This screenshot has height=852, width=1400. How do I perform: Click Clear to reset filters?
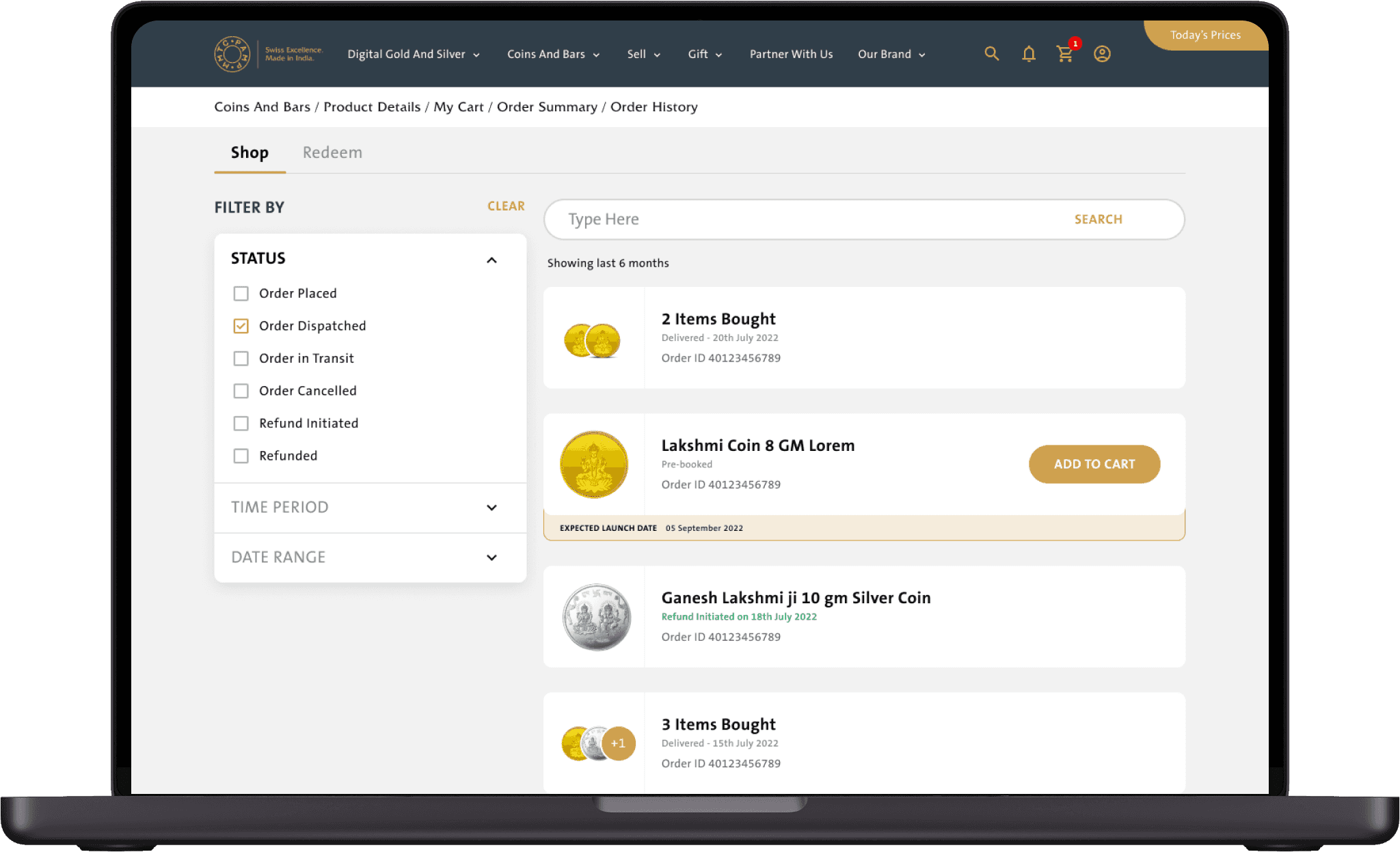click(506, 206)
